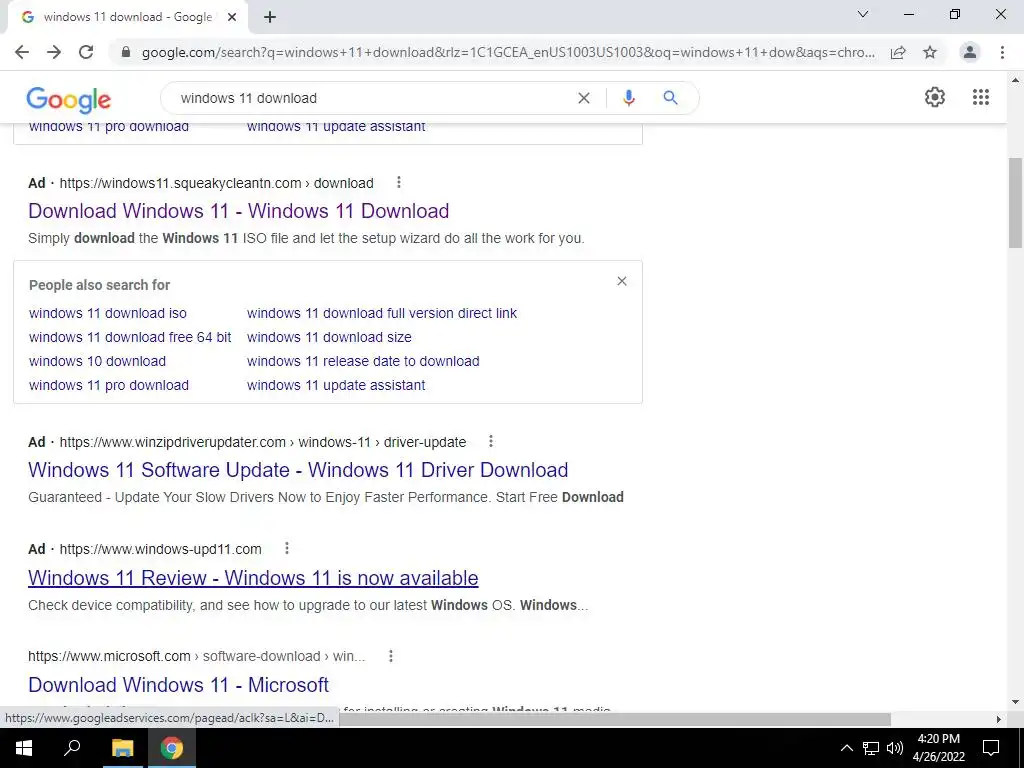The image size is (1024, 768).
Task: Click the horizontal scrollbar thumb
Action: (614, 719)
